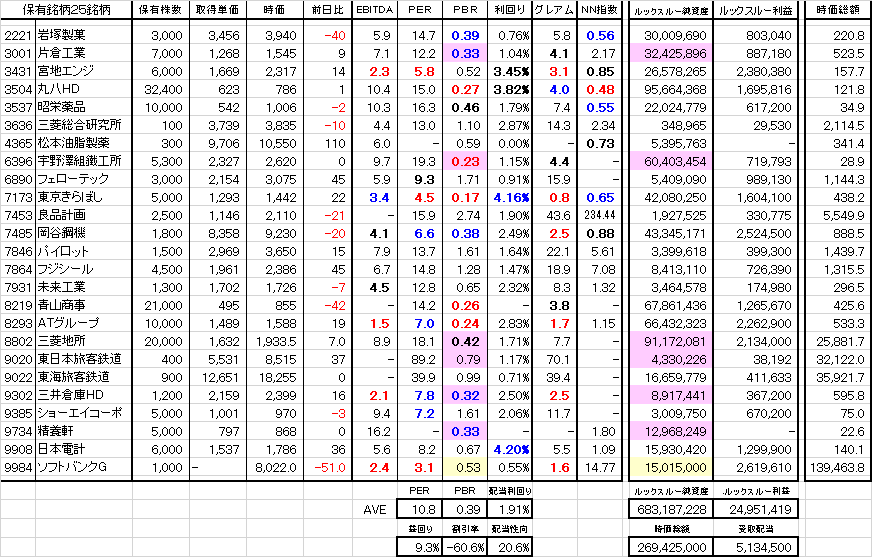Click the 取得単価 column header
This screenshot has height=557, width=872.
click(x=217, y=9)
